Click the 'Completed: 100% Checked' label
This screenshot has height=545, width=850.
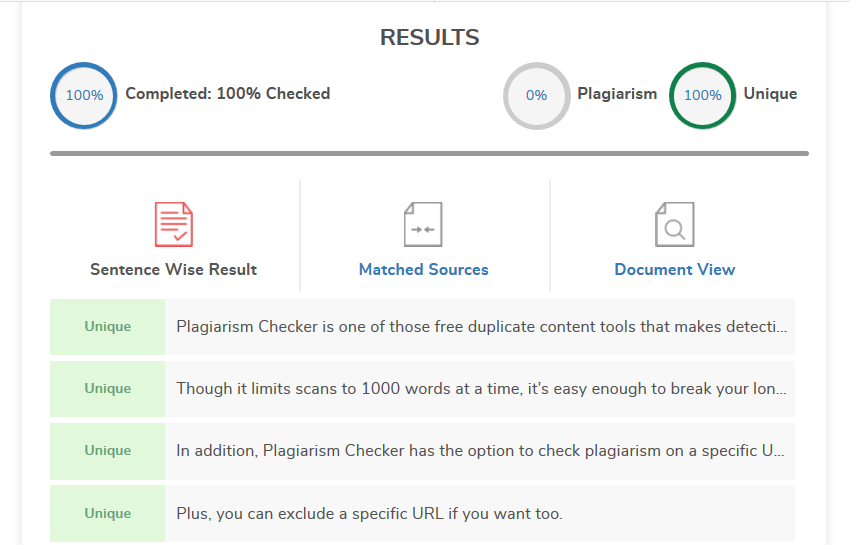point(228,94)
